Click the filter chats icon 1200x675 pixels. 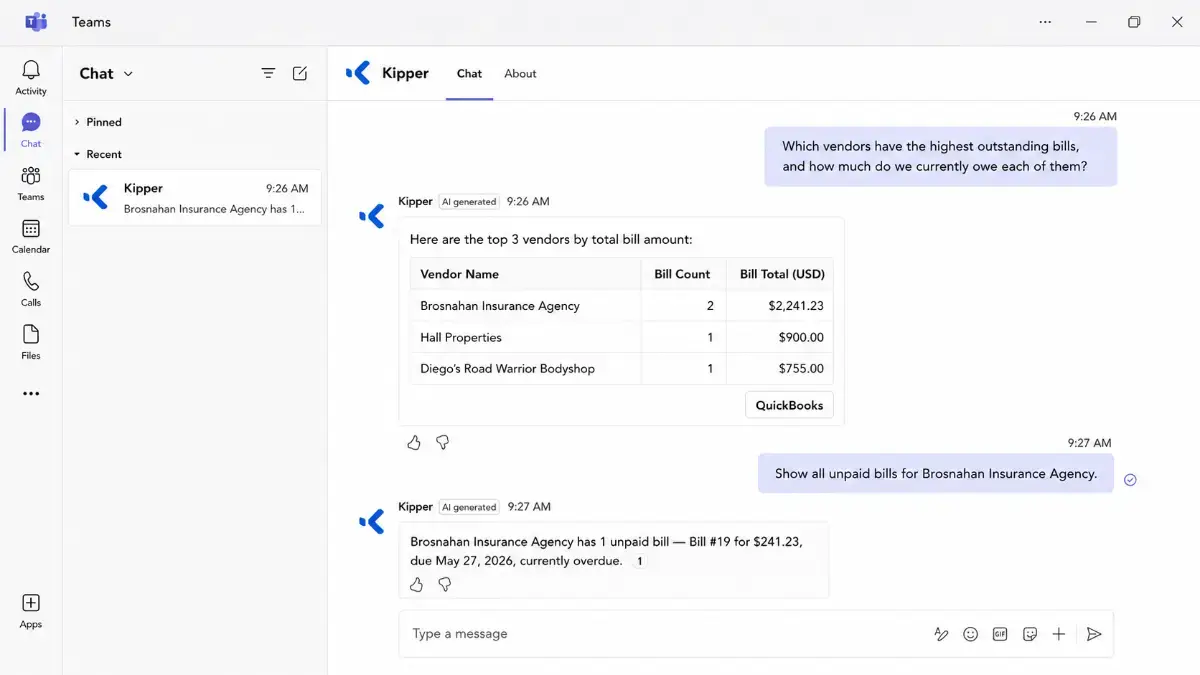click(x=268, y=73)
